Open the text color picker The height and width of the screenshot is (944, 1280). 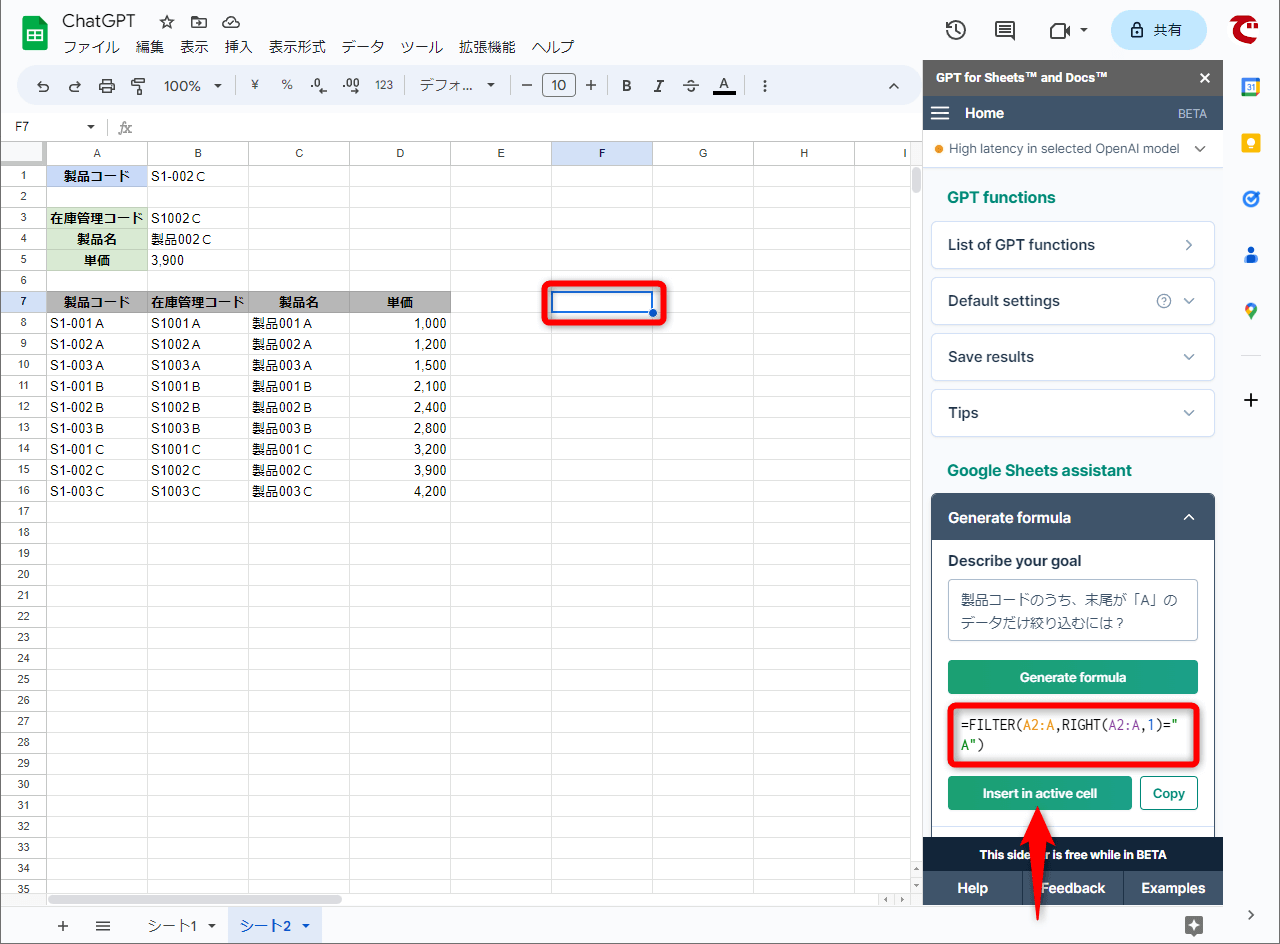pyautogui.click(x=724, y=86)
